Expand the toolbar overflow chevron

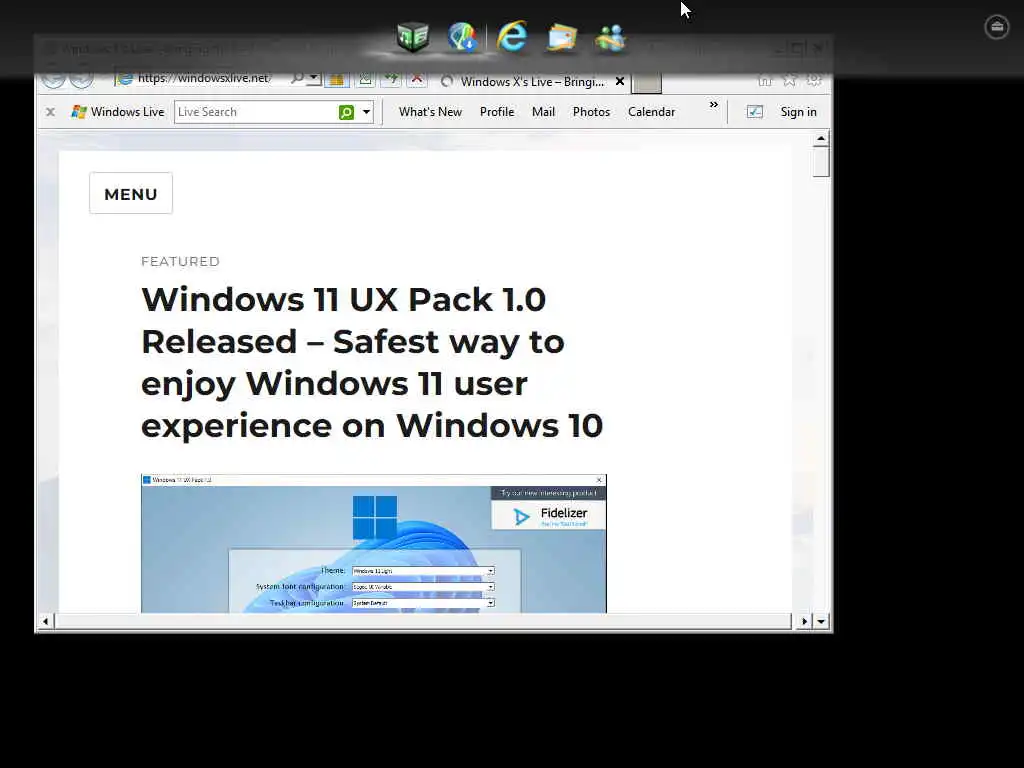click(714, 104)
